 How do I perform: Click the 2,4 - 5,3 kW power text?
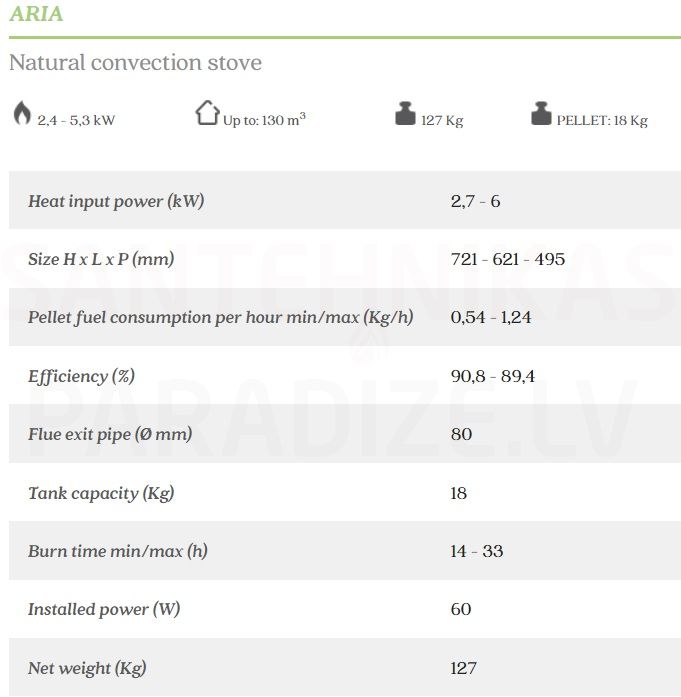pyautogui.click(x=76, y=120)
